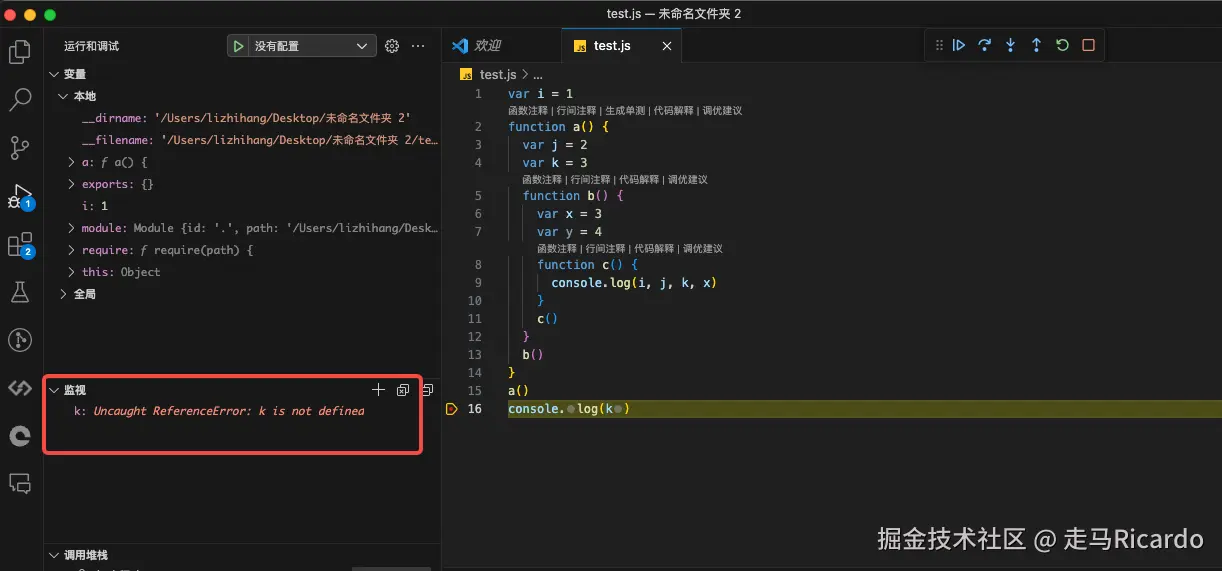Expand the this: Object variable

72,272
